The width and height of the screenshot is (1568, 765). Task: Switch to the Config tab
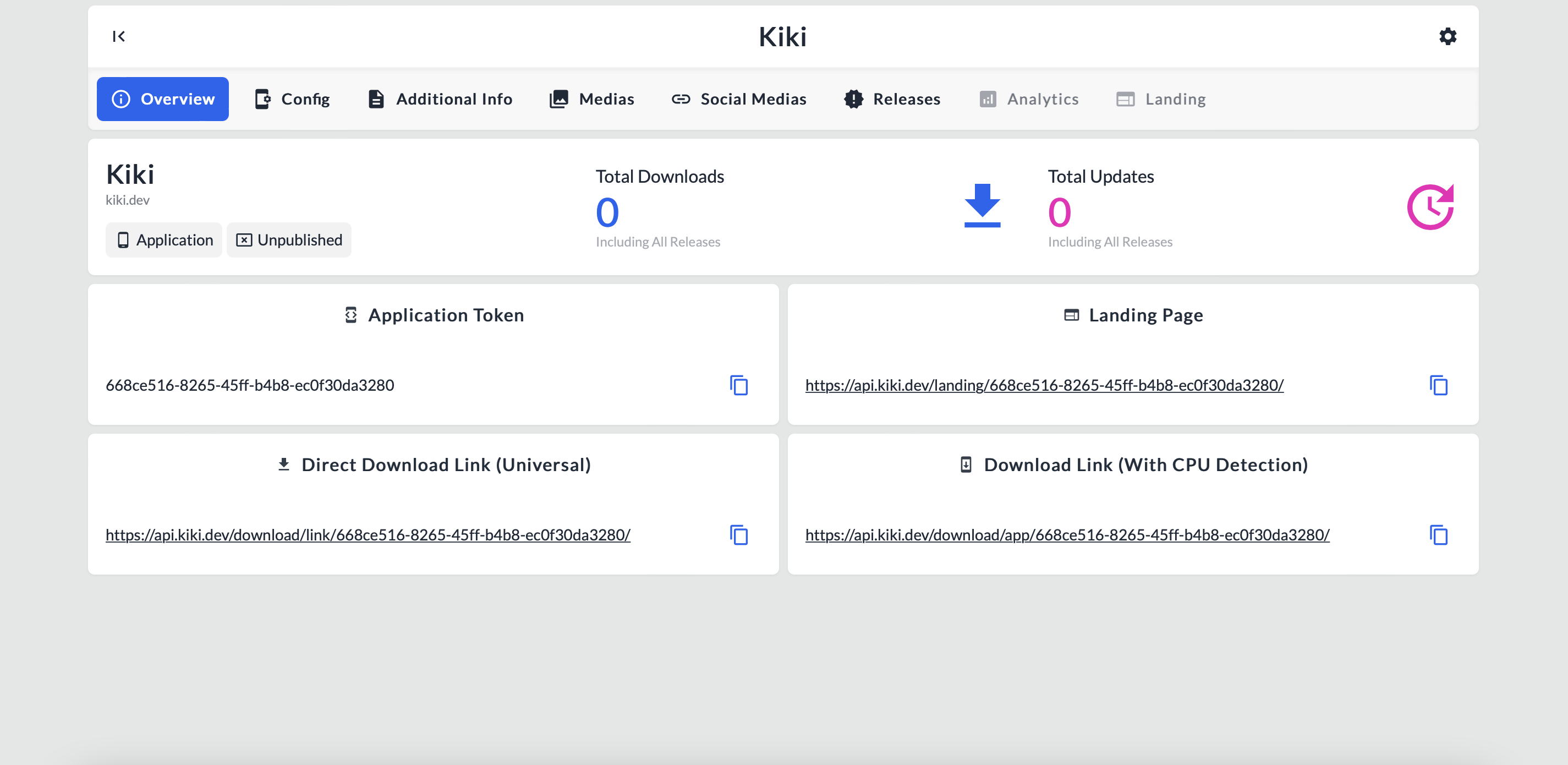292,99
